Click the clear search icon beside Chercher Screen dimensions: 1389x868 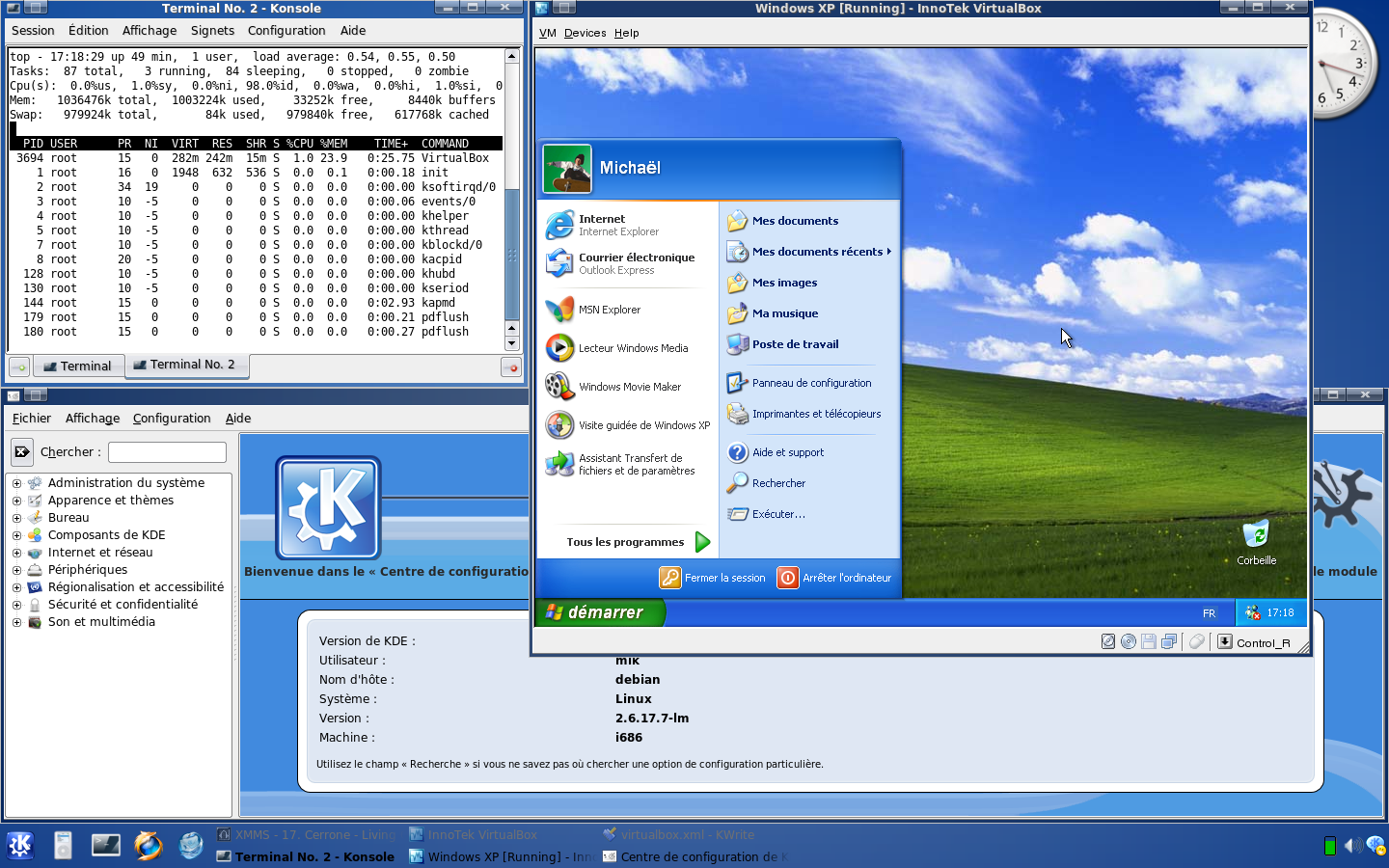click(21, 451)
